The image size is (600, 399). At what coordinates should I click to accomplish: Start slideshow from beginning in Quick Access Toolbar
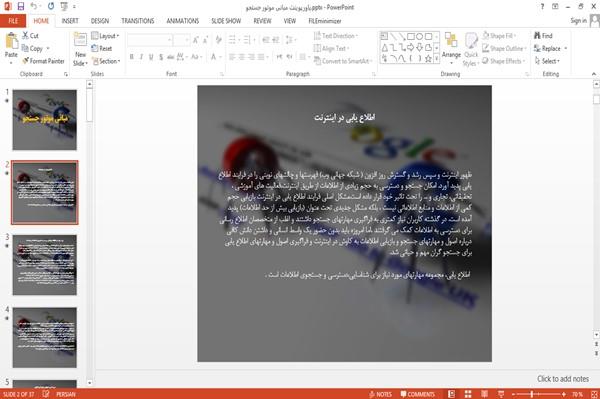(64, 7)
